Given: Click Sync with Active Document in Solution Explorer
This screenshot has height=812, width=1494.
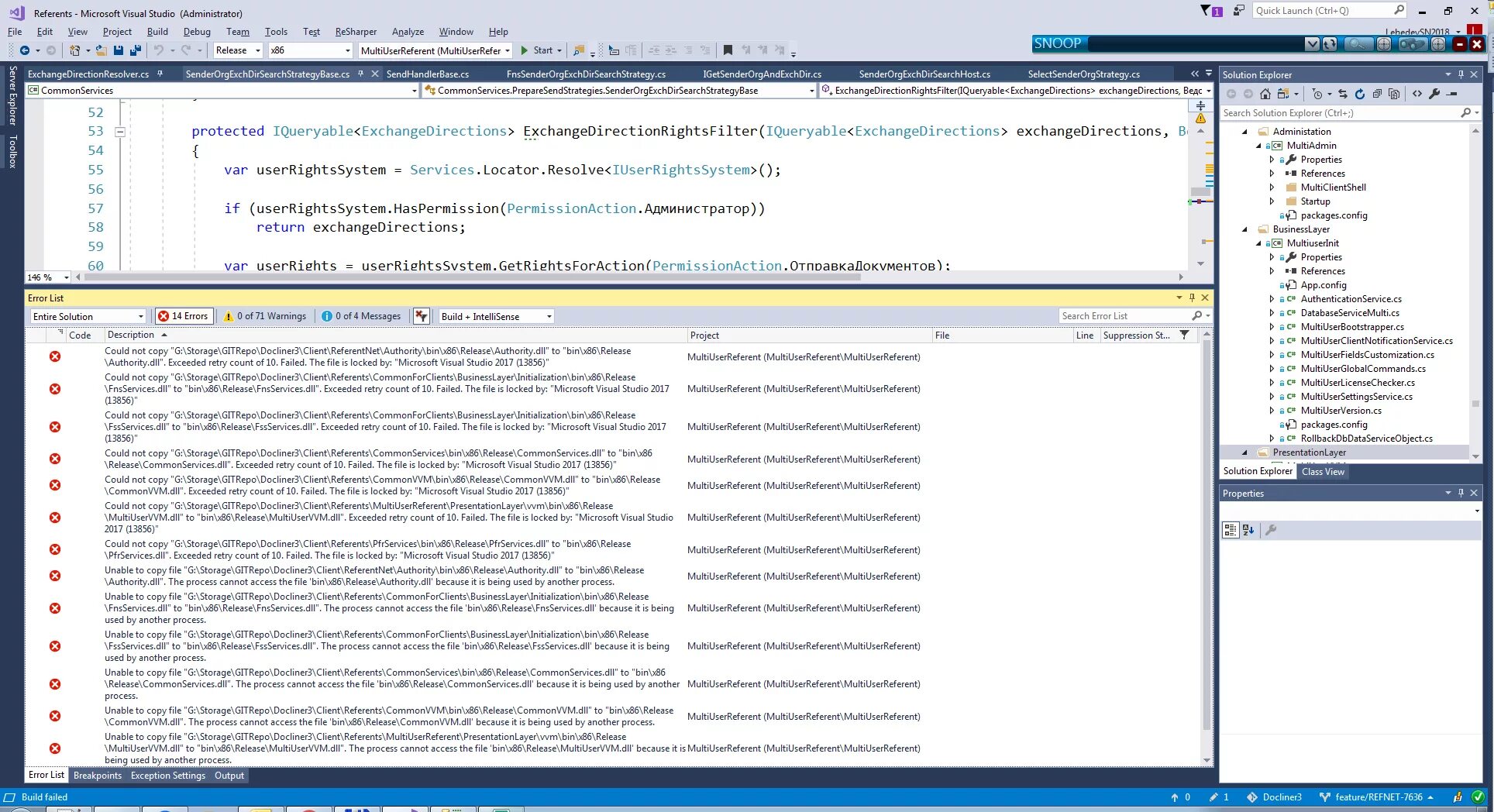Looking at the screenshot, I should 1343,94.
